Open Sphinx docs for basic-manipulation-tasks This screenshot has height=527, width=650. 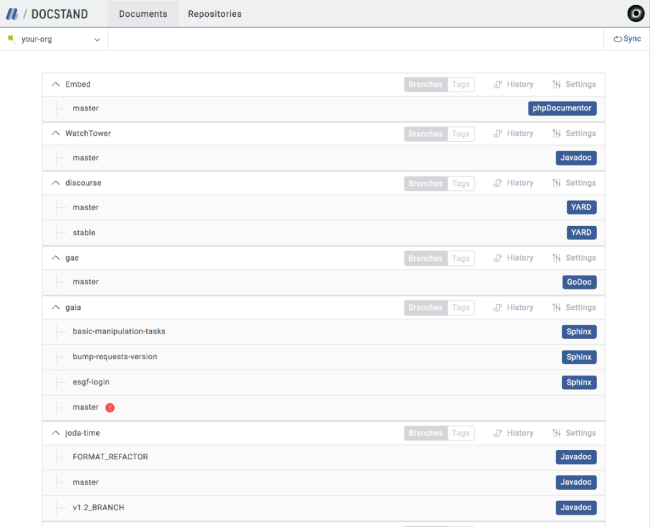(579, 332)
